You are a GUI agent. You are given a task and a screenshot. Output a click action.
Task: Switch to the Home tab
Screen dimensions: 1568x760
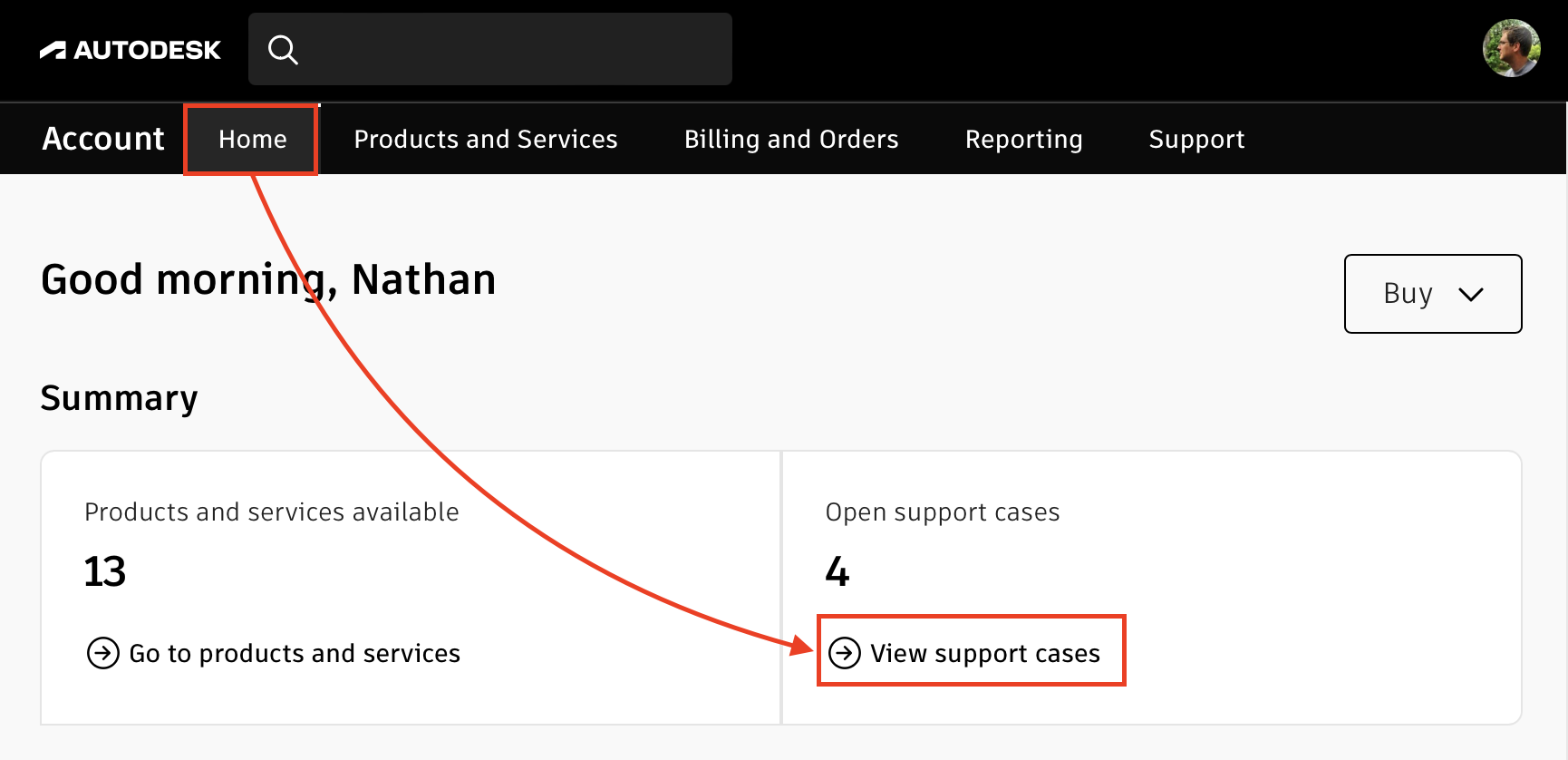pos(251,139)
